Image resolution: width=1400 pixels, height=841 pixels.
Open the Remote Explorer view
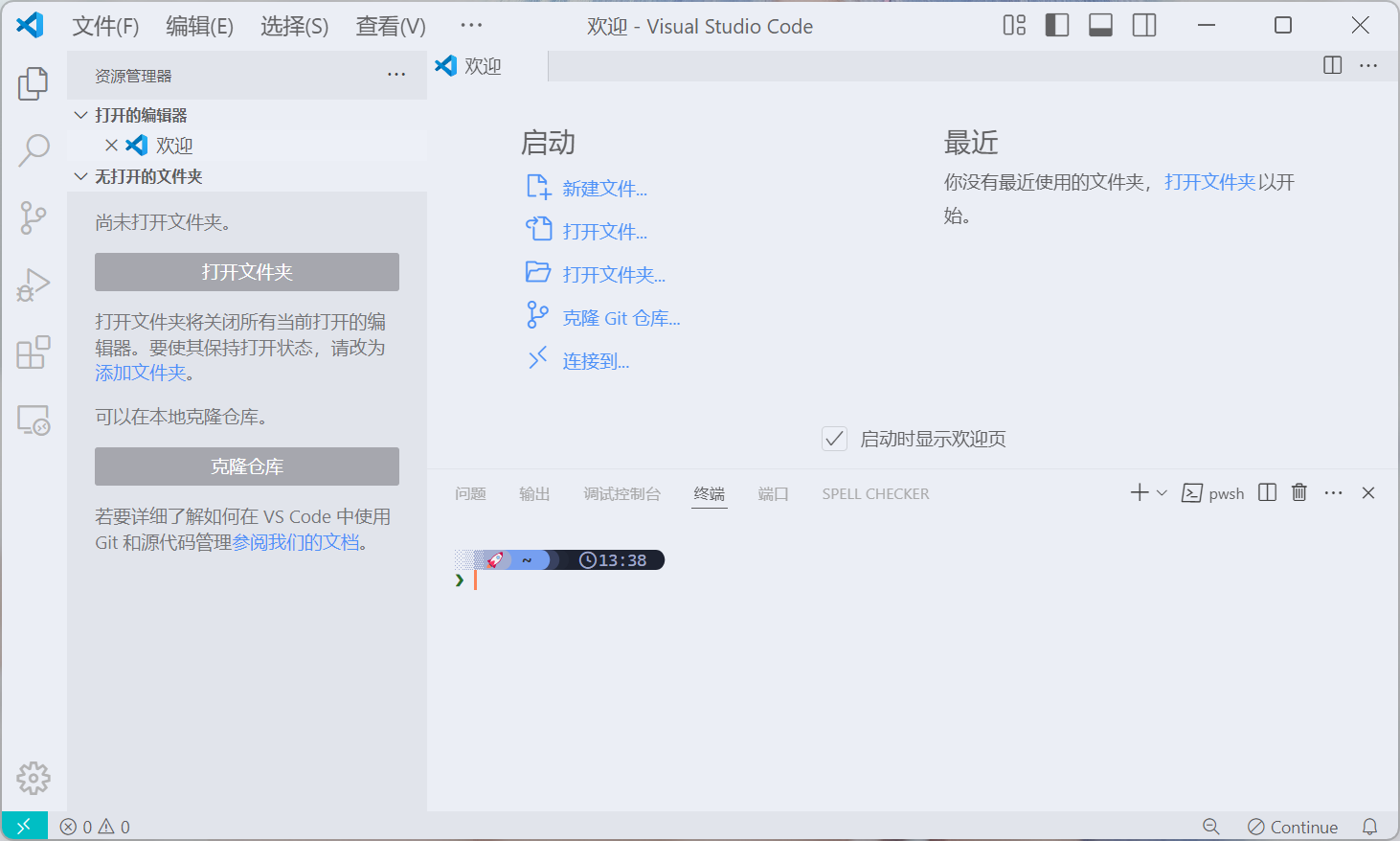click(34, 420)
